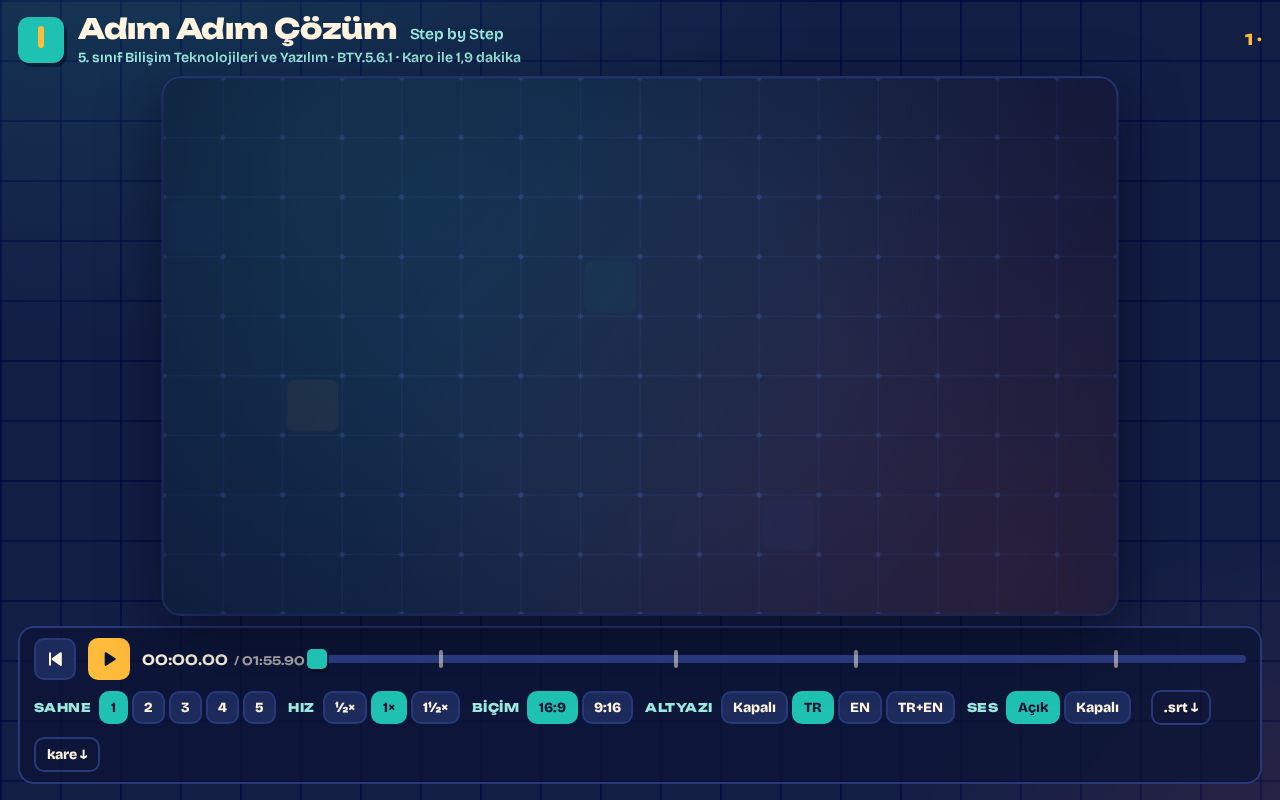Turn sound on with Ses Açık
The image size is (1280, 800).
coord(1033,707)
